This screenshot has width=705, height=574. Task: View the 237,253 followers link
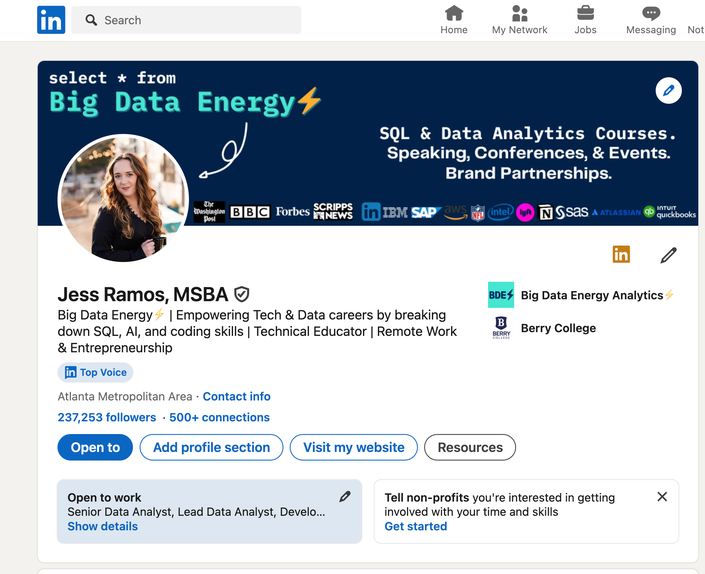click(107, 418)
